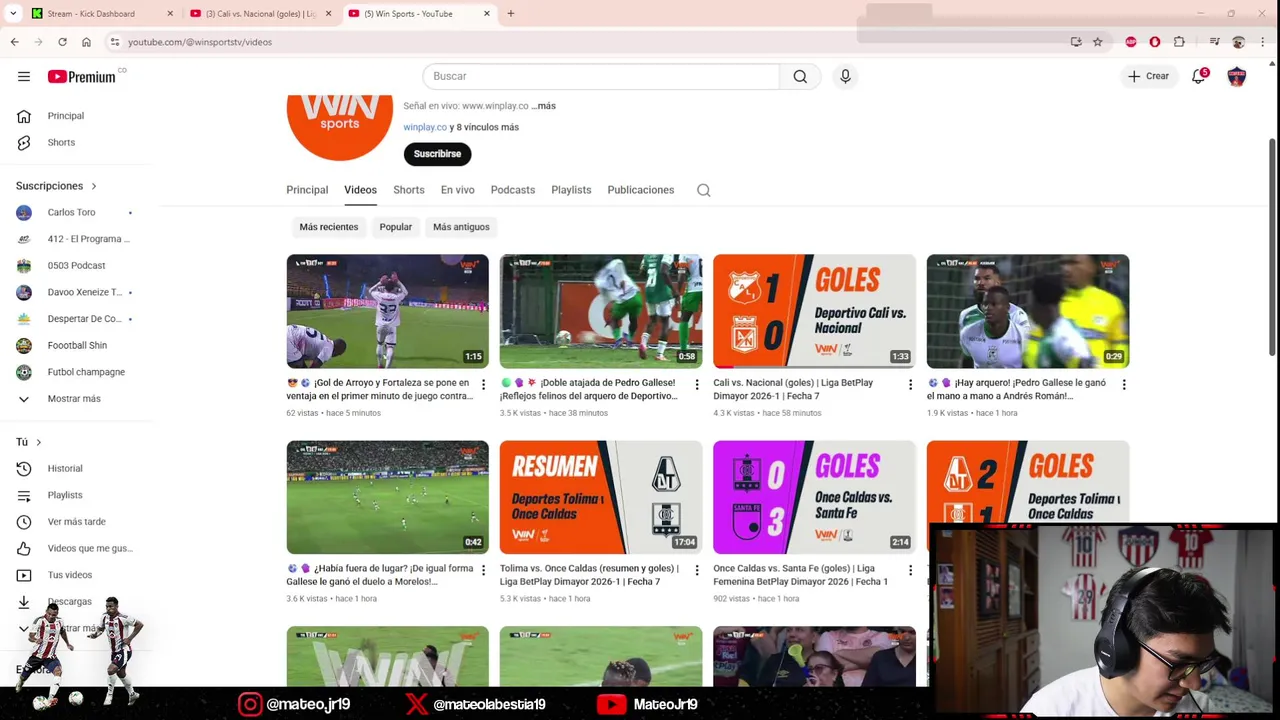
Task: Reload the page in browser toolbar
Action: tap(62, 42)
